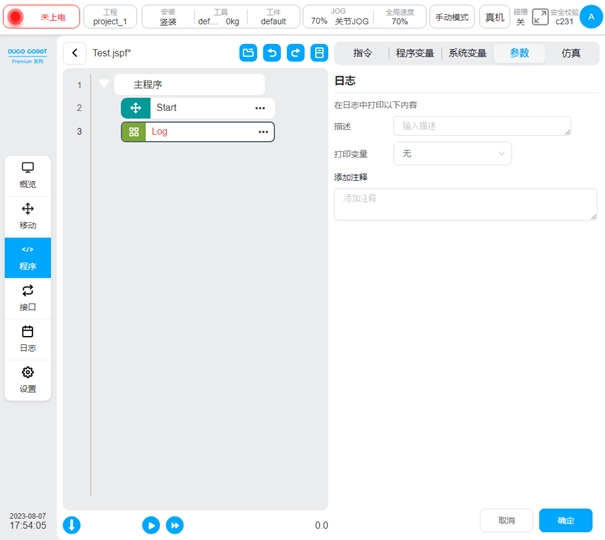Click the blue down-arrow button at bottom left
Image resolution: width=605 pixels, height=540 pixels.
click(x=72, y=525)
